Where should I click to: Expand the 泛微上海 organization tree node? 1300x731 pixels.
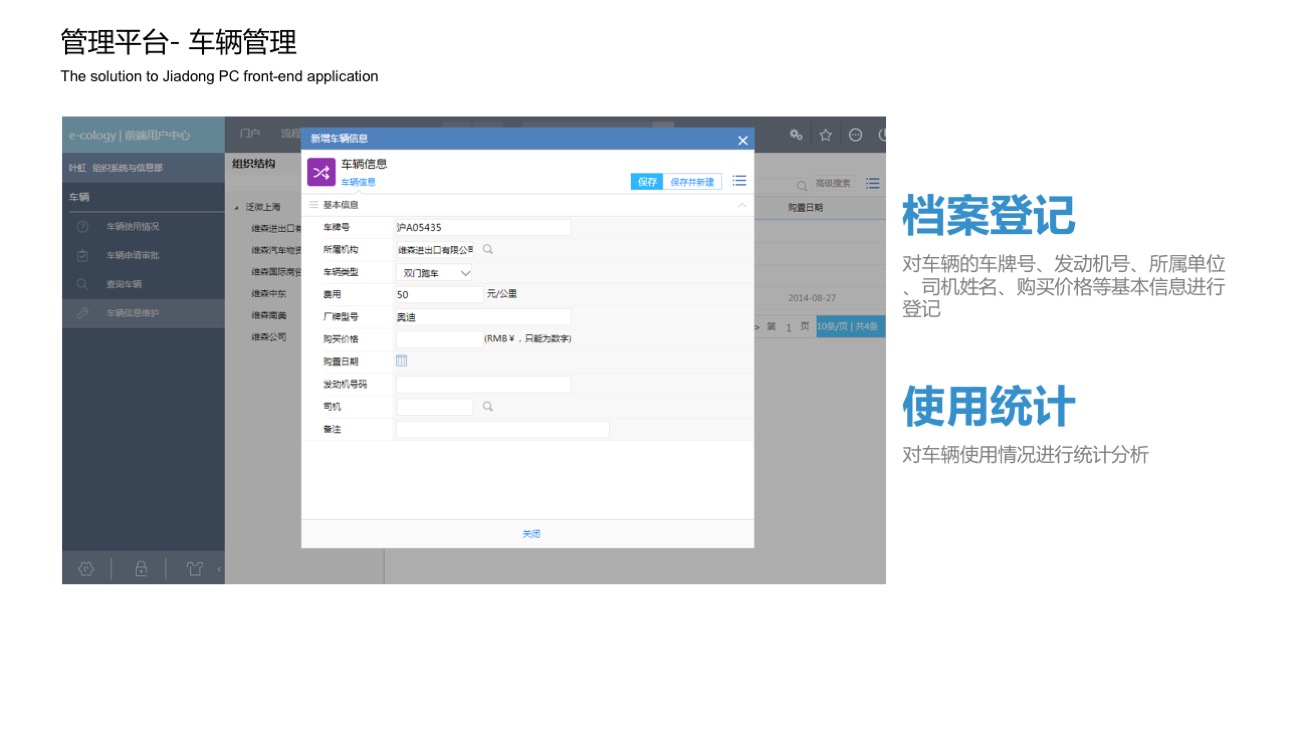pyautogui.click(x=237, y=208)
